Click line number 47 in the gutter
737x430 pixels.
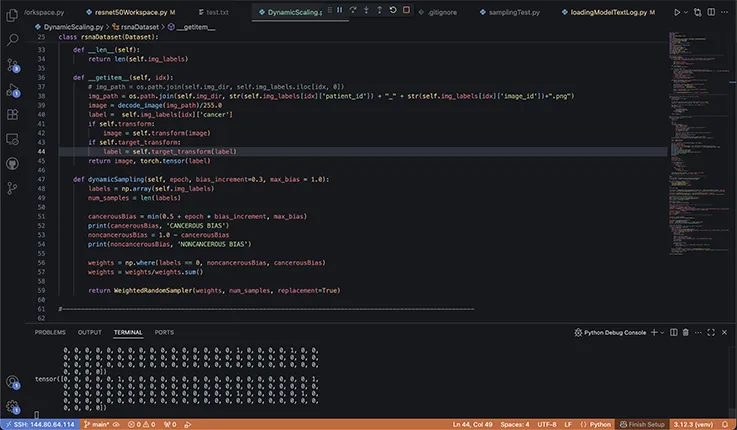[x=41, y=179]
